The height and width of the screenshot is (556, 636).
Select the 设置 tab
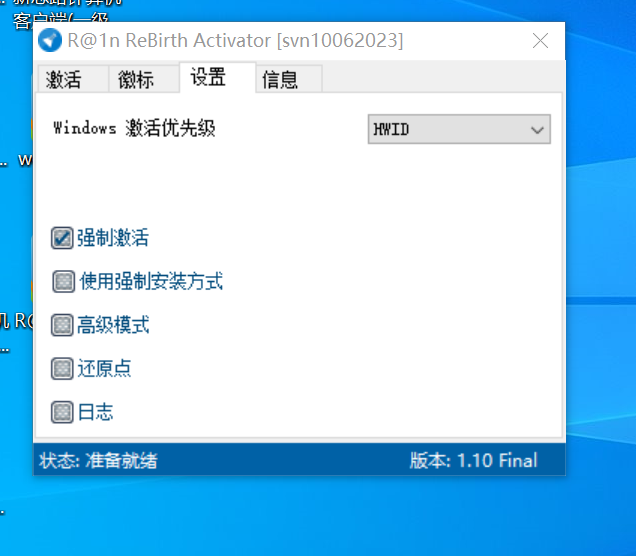pos(217,77)
